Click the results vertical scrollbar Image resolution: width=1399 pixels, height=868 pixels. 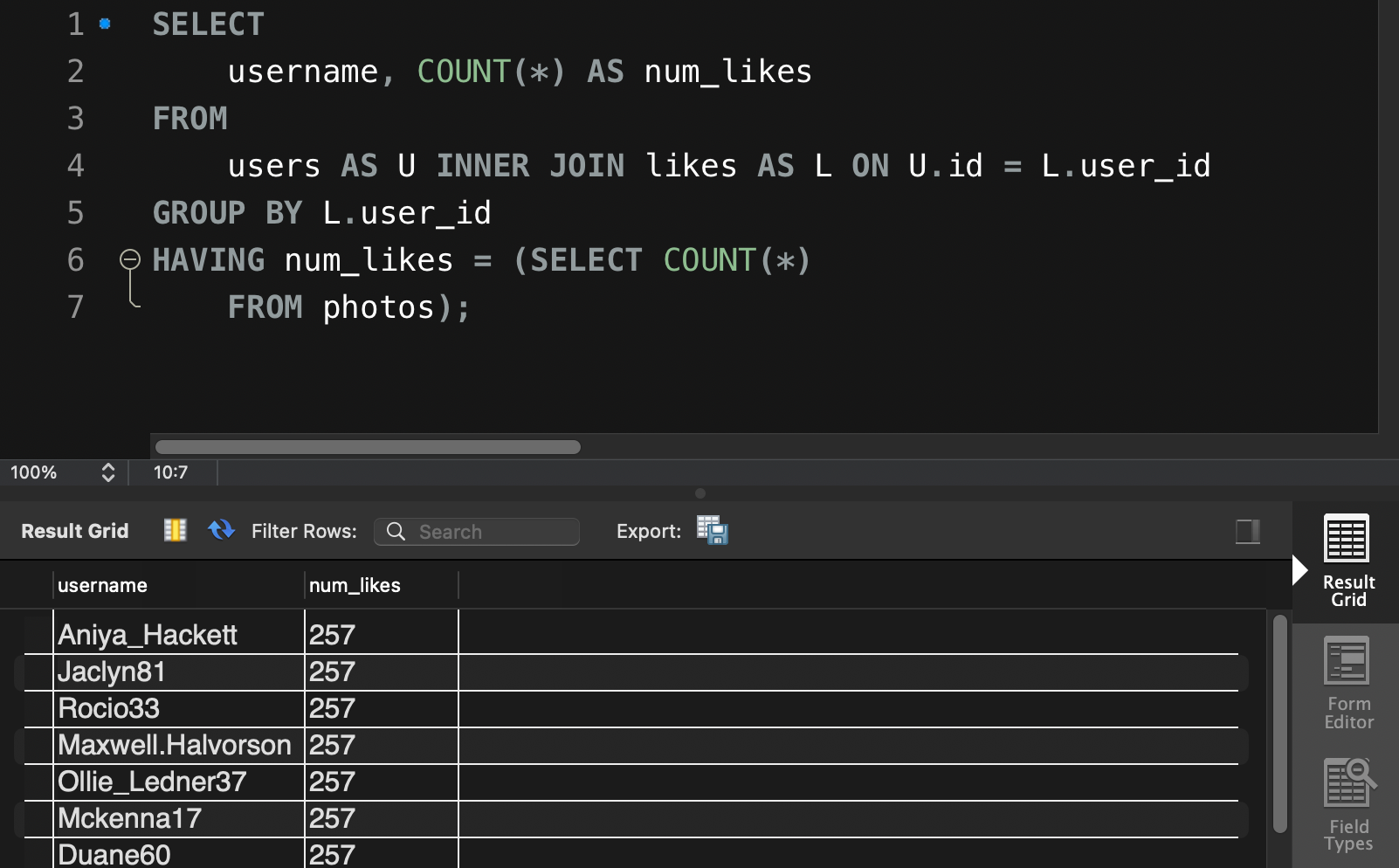[x=1279, y=724]
